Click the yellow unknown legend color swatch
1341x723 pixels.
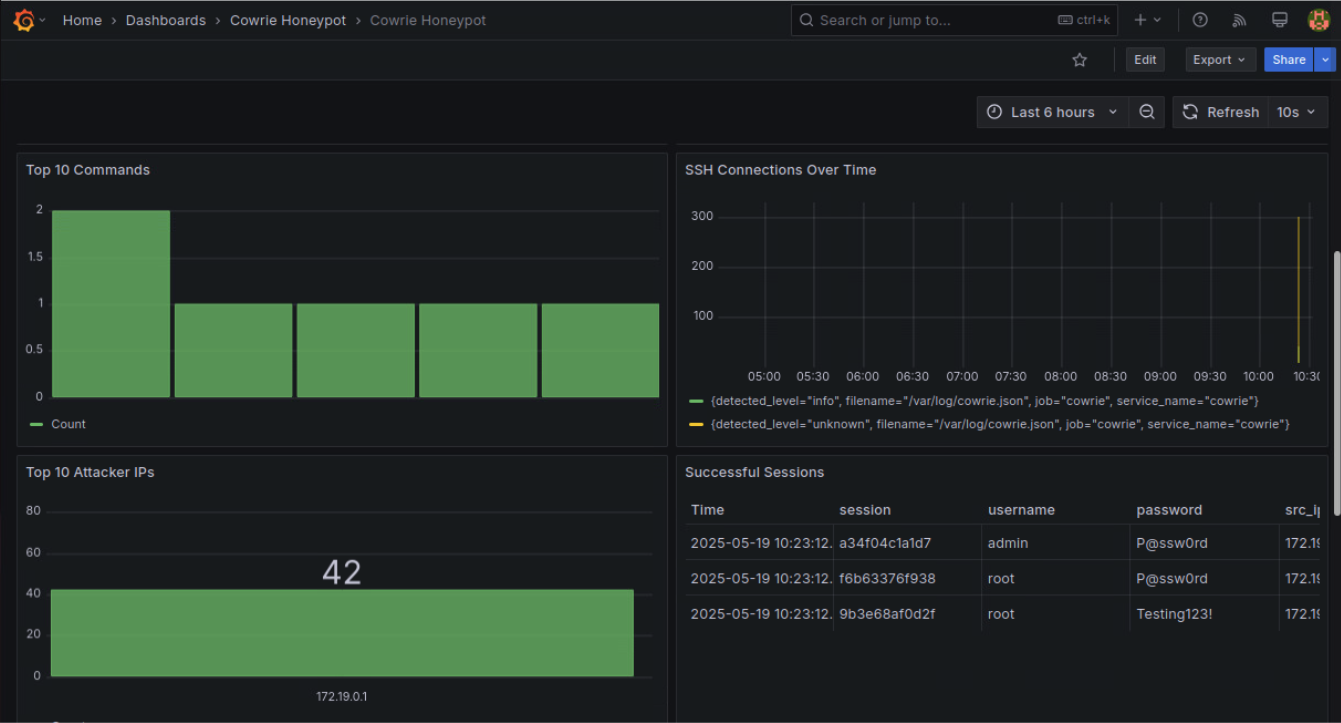click(x=697, y=424)
